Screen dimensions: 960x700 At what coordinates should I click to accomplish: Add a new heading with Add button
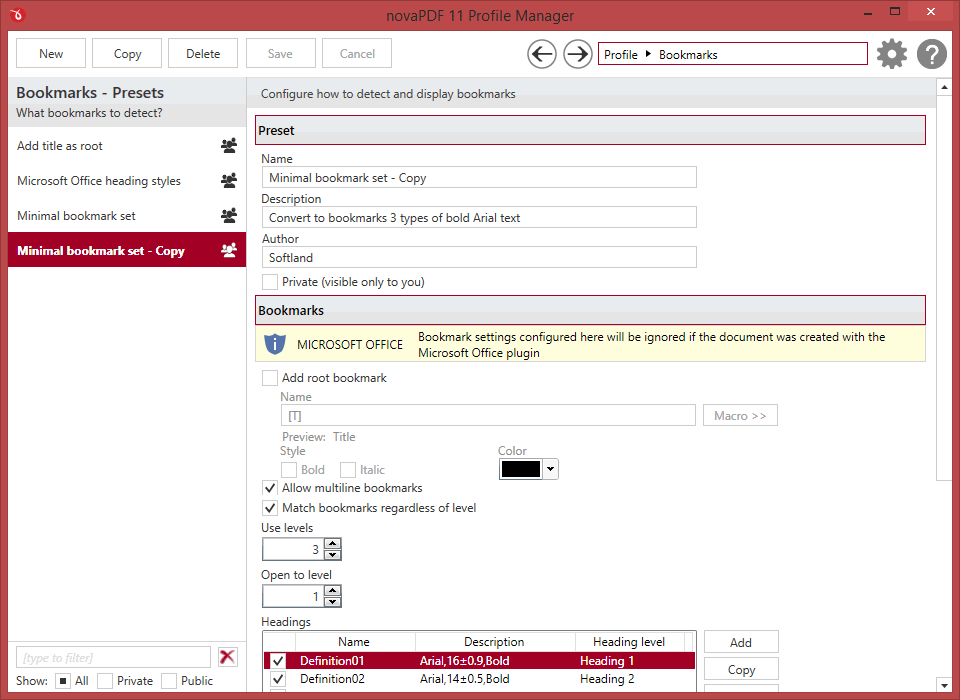click(x=741, y=642)
